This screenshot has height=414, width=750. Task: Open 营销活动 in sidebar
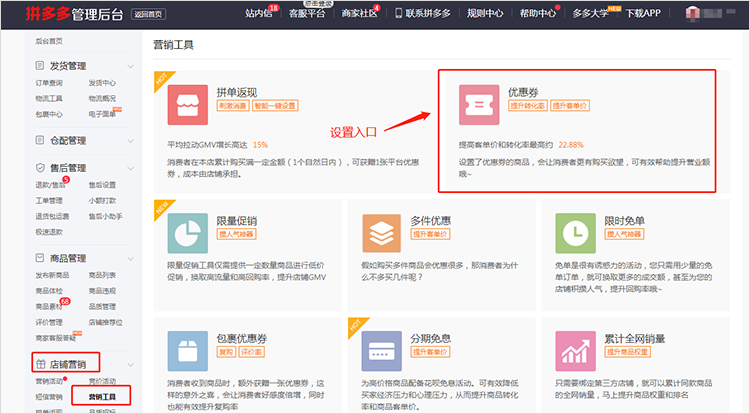pos(49,381)
